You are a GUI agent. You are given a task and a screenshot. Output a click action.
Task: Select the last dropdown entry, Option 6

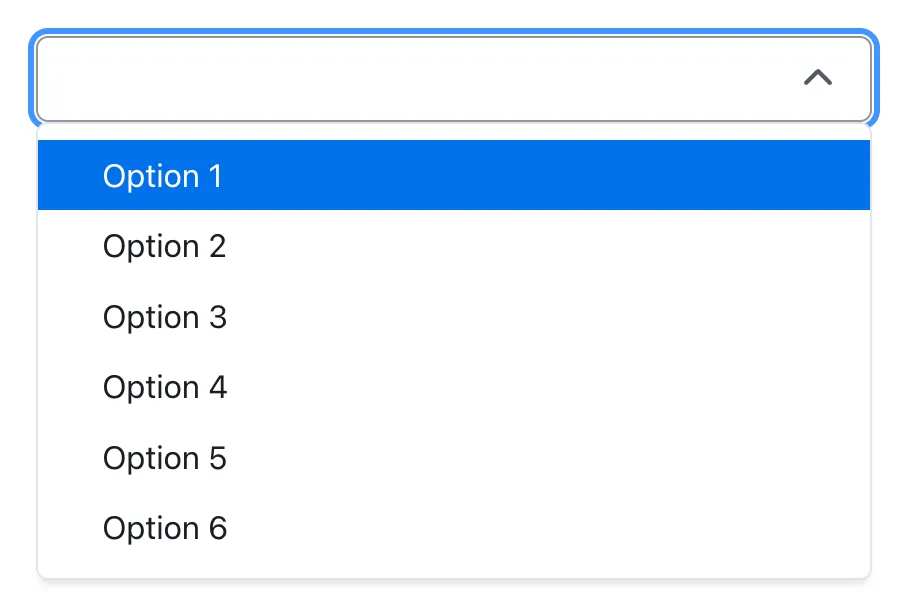(453, 528)
